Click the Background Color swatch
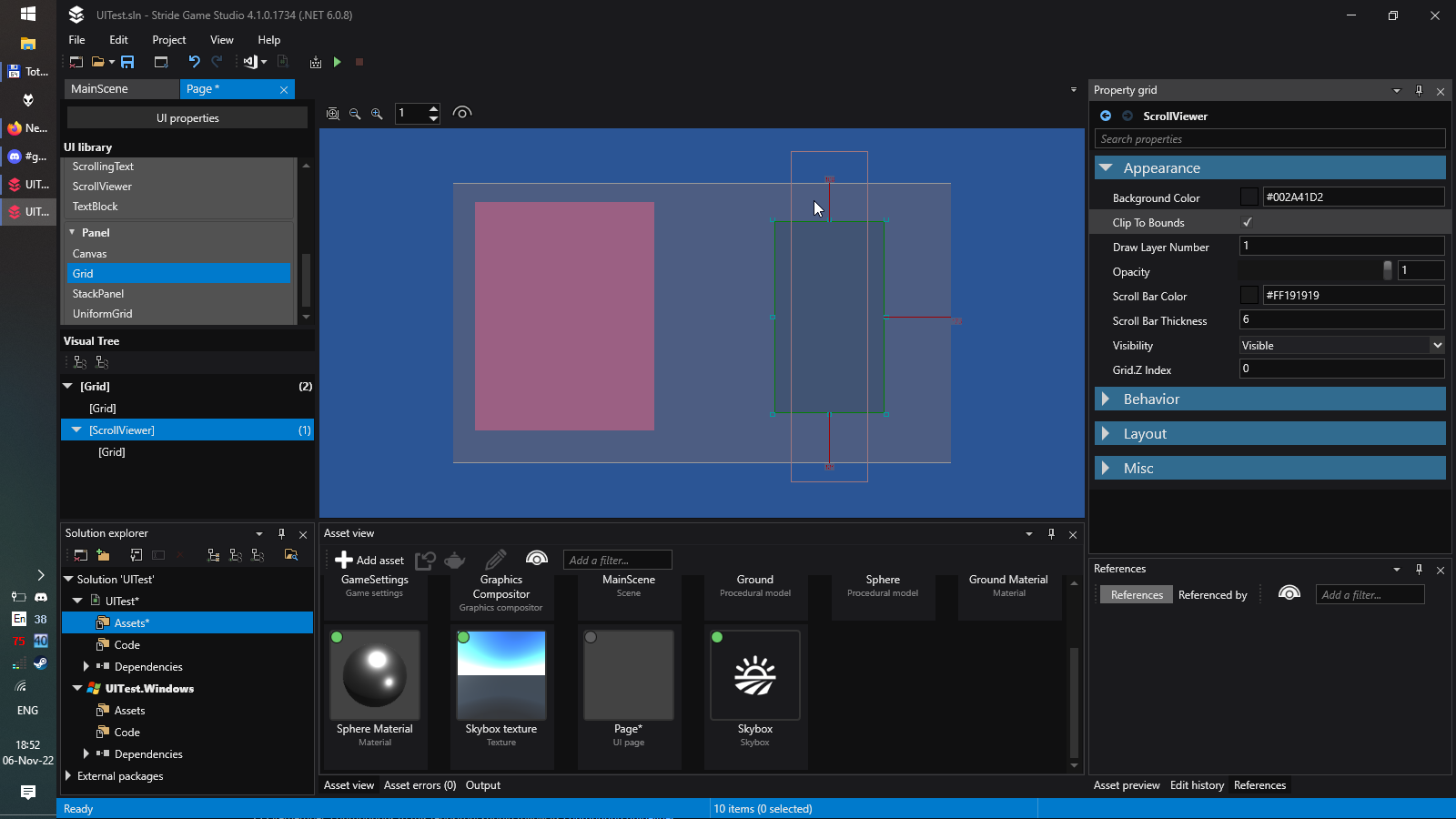 [1249, 197]
